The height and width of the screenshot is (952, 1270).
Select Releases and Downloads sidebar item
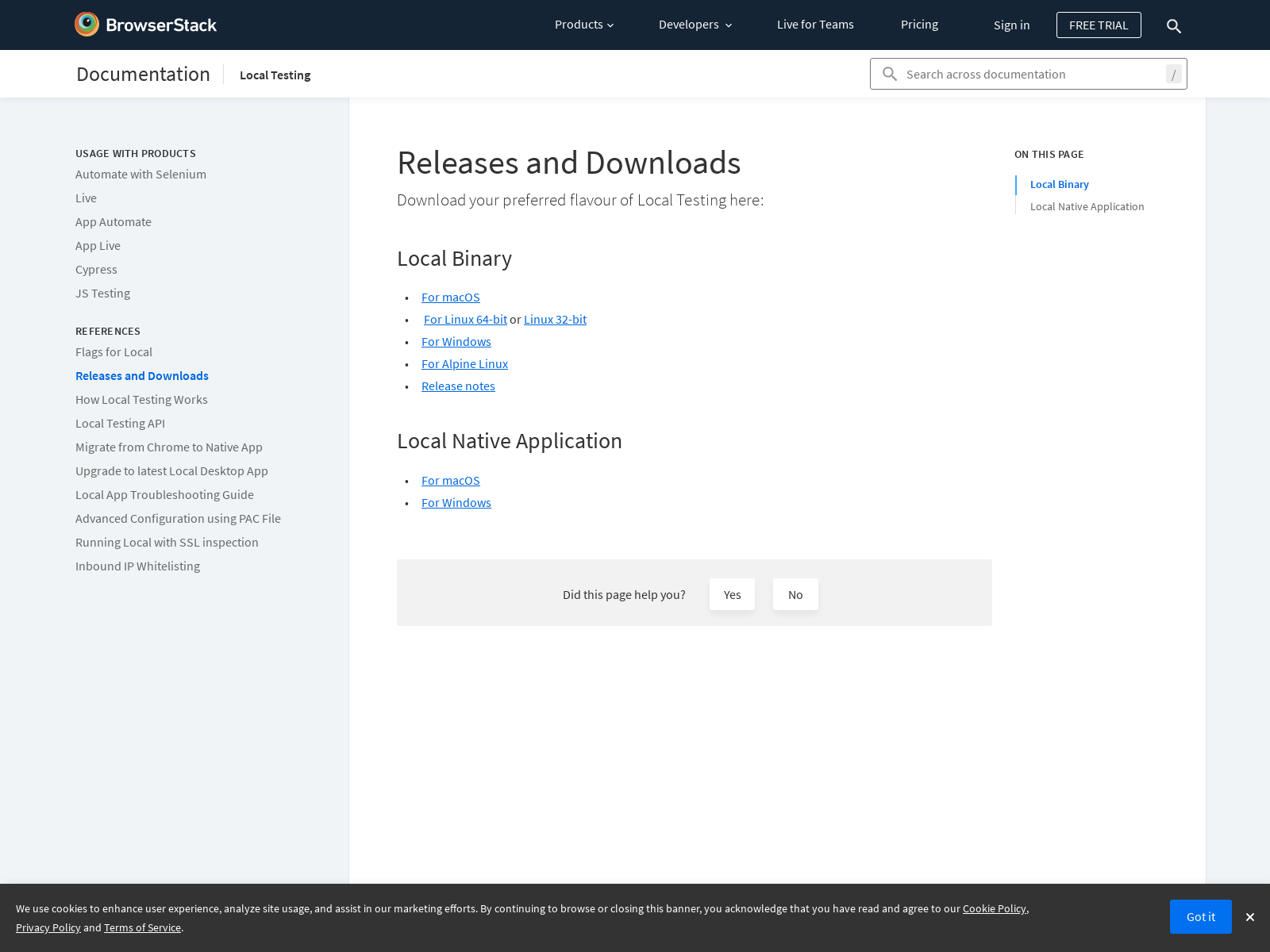tap(142, 376)
